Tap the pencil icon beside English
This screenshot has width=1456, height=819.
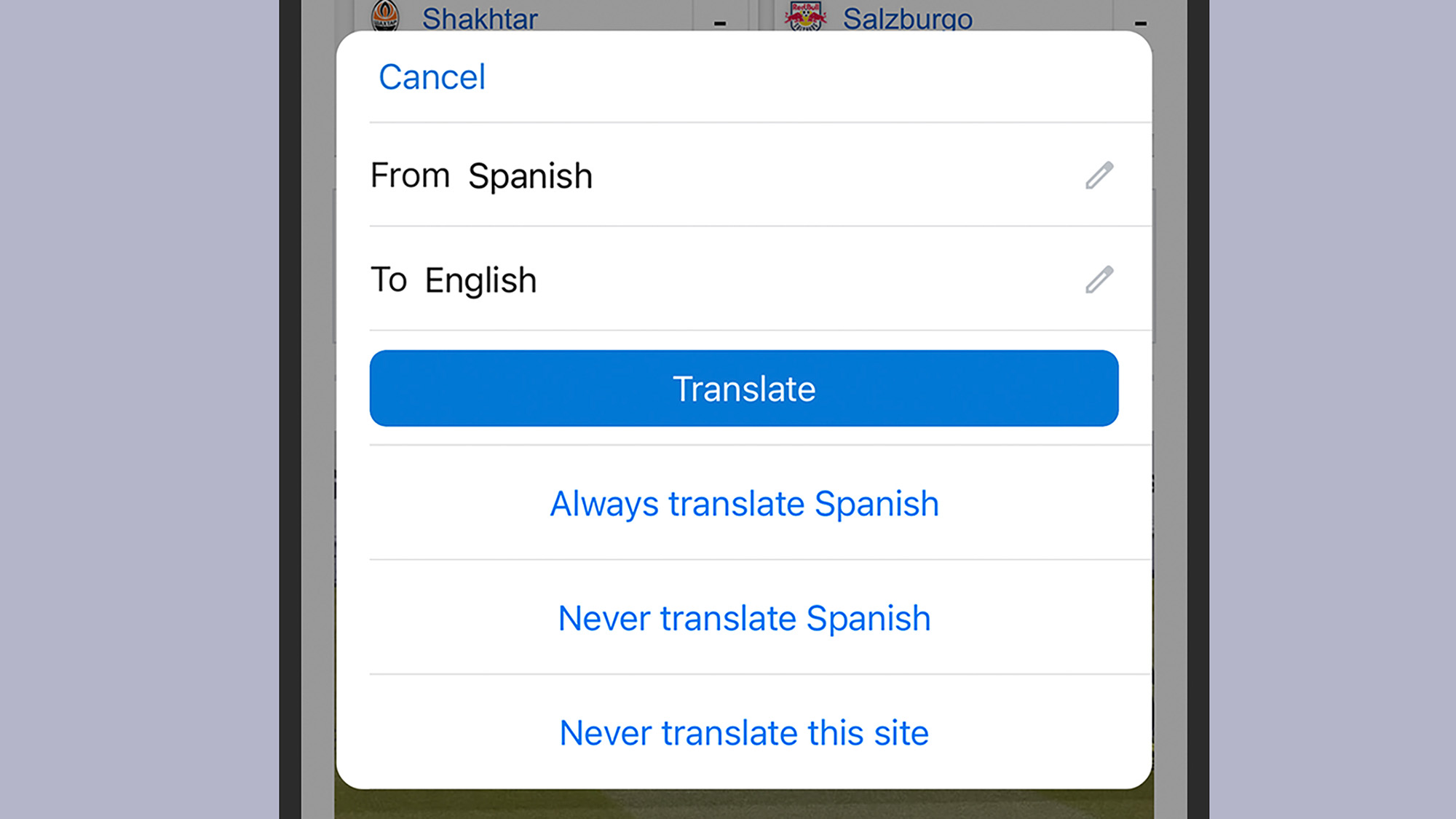point(1099,280)
